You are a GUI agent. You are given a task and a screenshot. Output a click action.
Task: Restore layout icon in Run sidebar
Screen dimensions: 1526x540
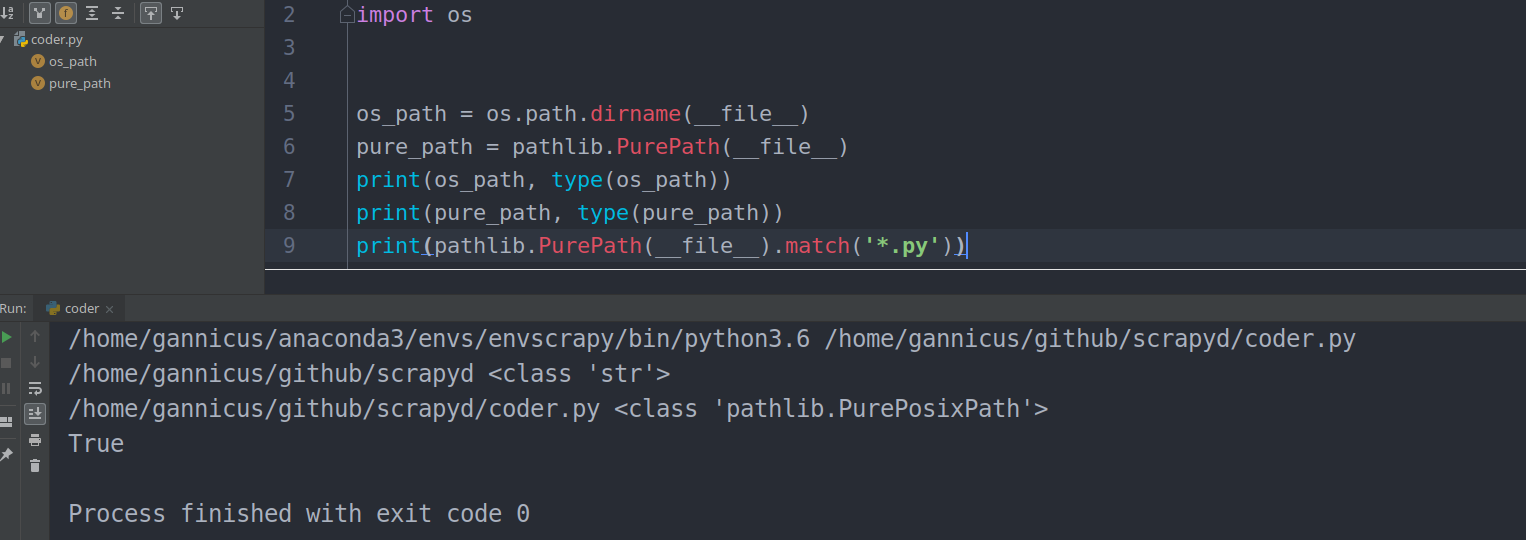pyautogui.click(x=6, y=422)
